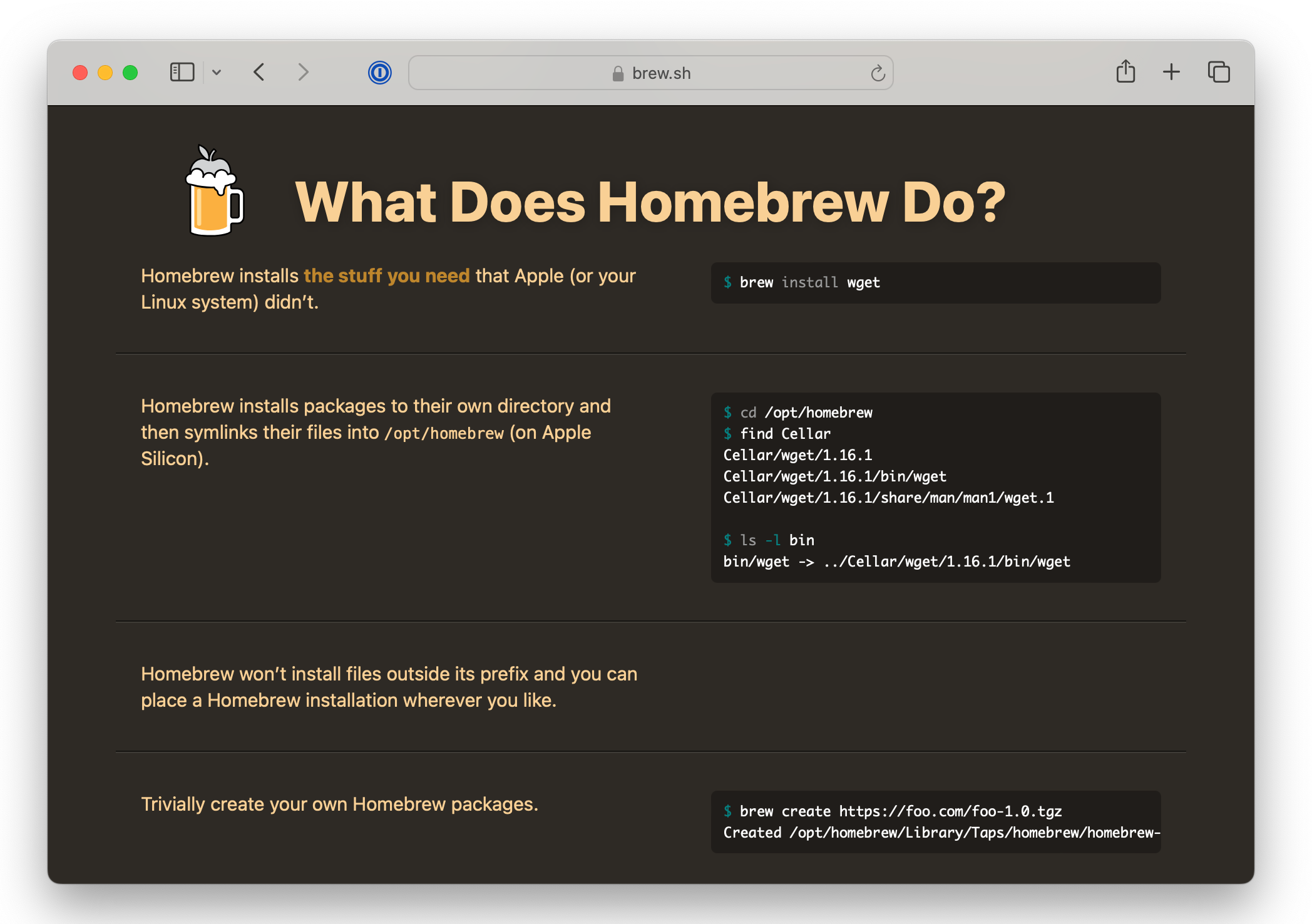Click the "find Cellar" command line
The height and width of the screenshot is (924, 1312).
pyautogui.click(x=785, y=434)
